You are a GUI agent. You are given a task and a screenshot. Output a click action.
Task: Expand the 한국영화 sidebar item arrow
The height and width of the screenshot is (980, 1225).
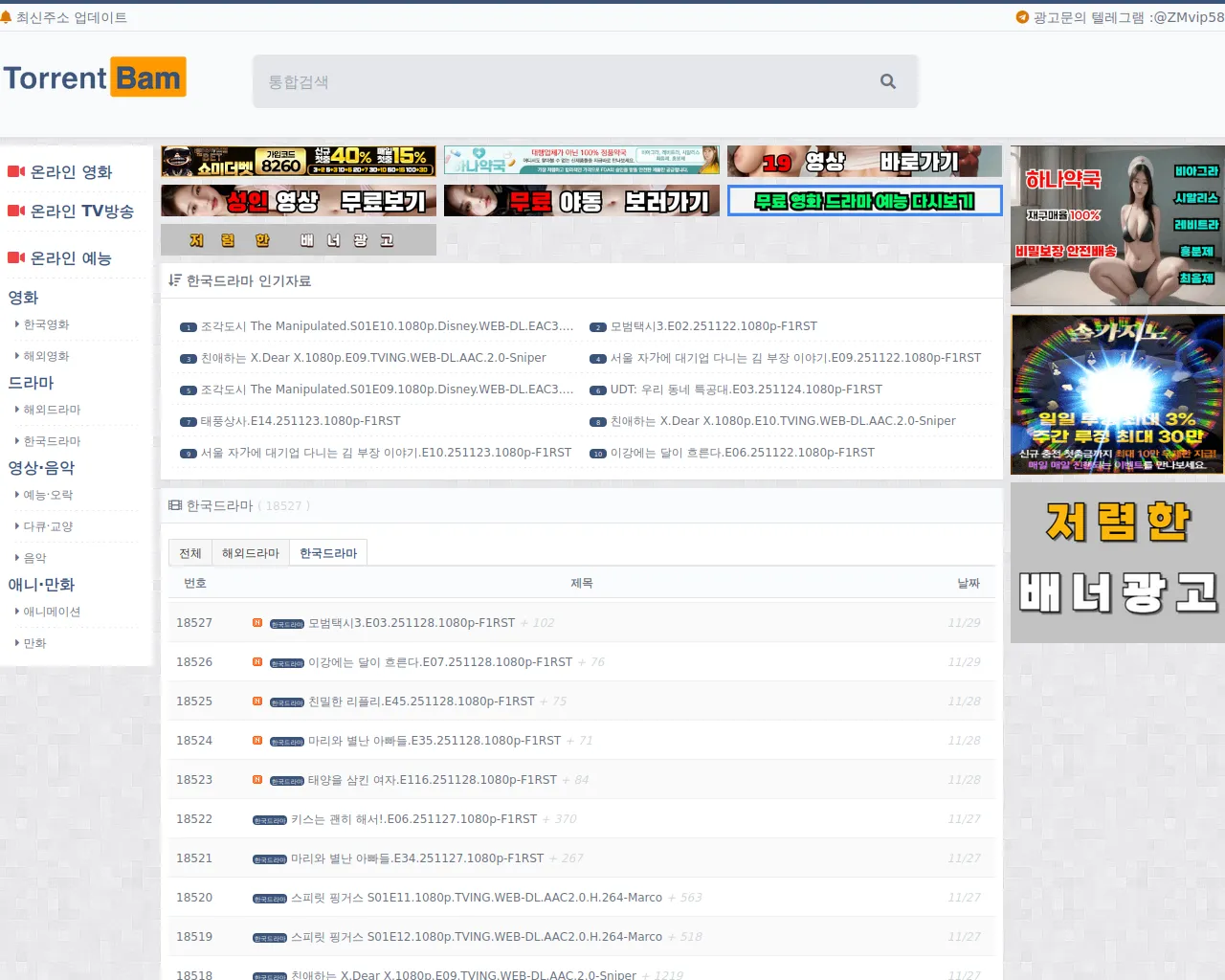[x=17, y=324]
